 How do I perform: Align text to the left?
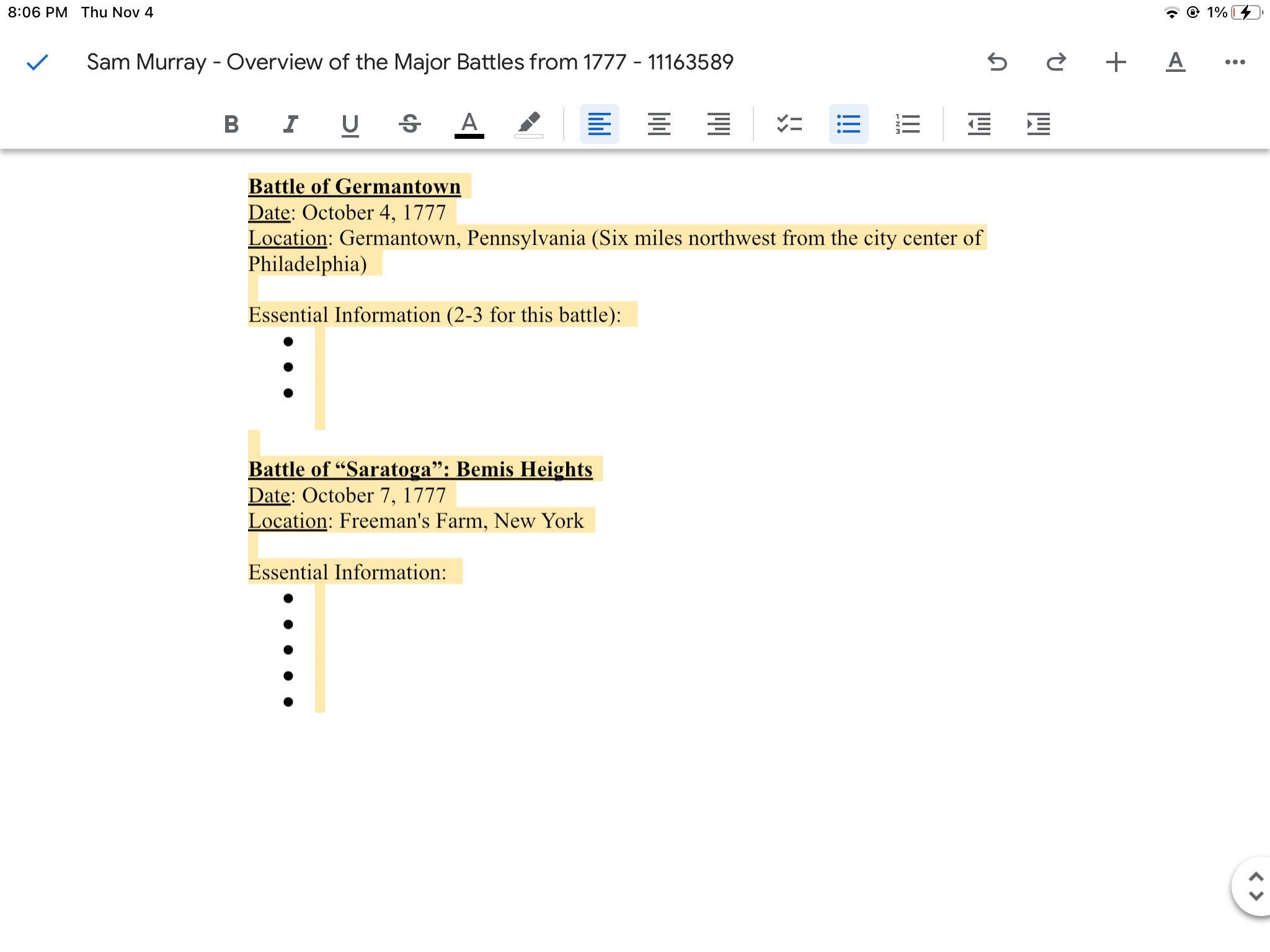point(599,124)
